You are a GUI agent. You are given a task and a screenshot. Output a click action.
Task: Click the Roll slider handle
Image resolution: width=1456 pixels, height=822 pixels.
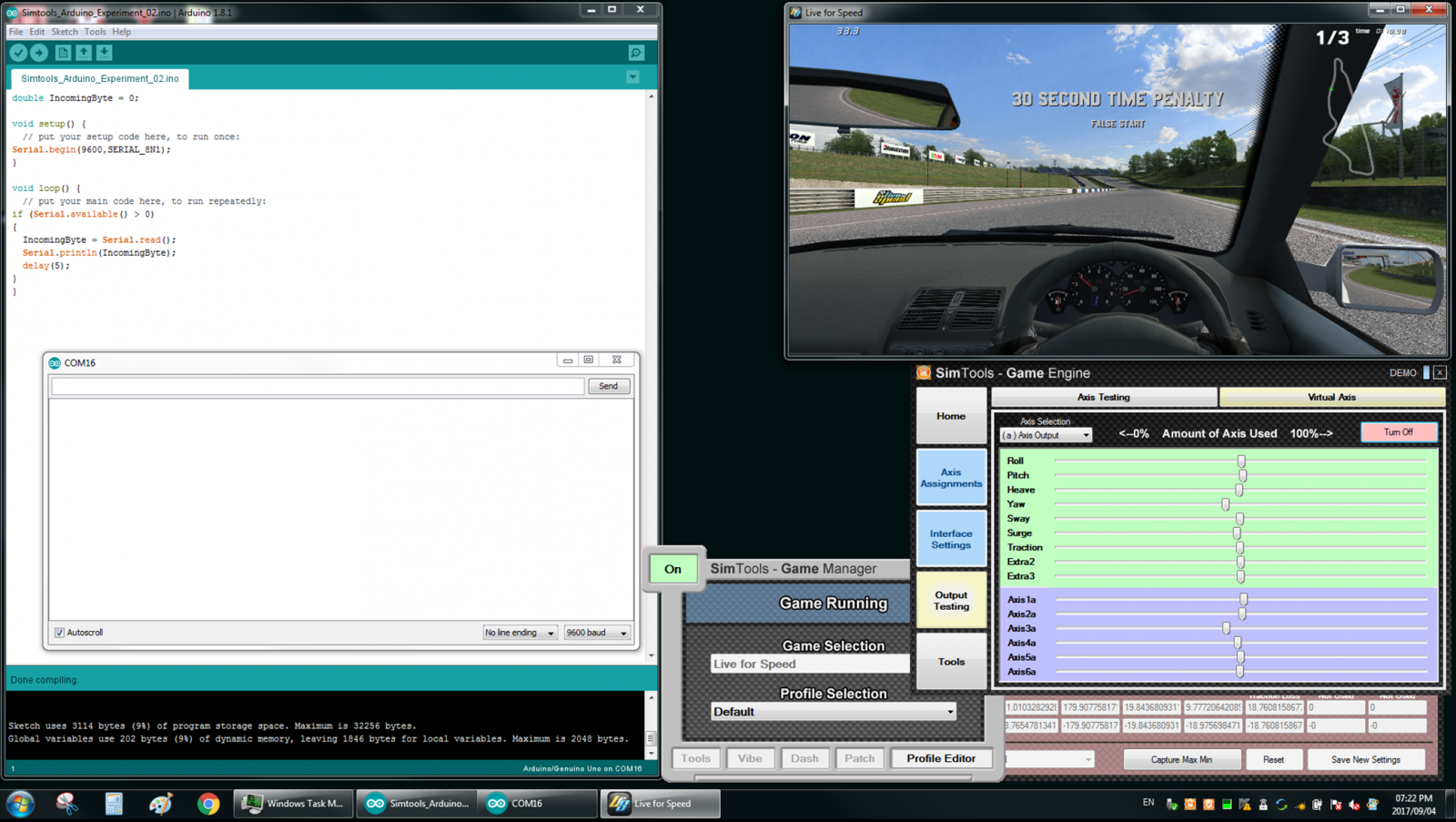click(1241, 462)
